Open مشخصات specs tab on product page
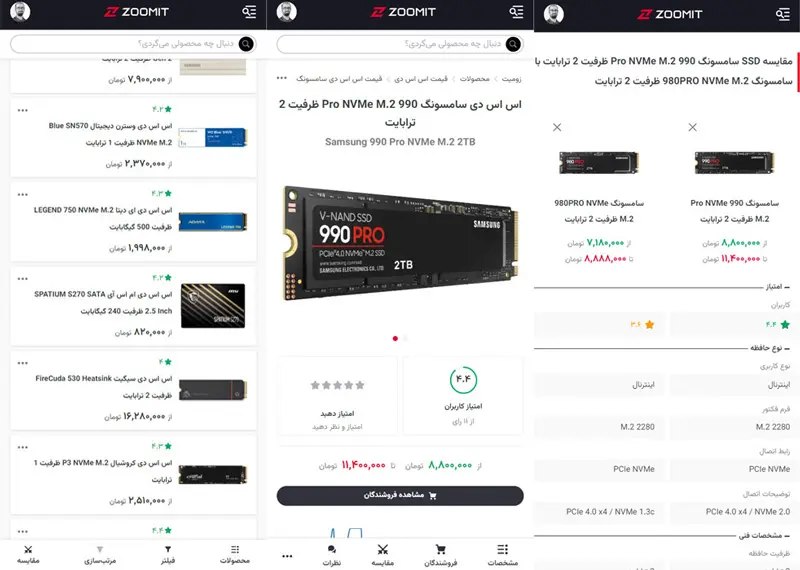The image size is (800, 570). click(x=503, y=556)
